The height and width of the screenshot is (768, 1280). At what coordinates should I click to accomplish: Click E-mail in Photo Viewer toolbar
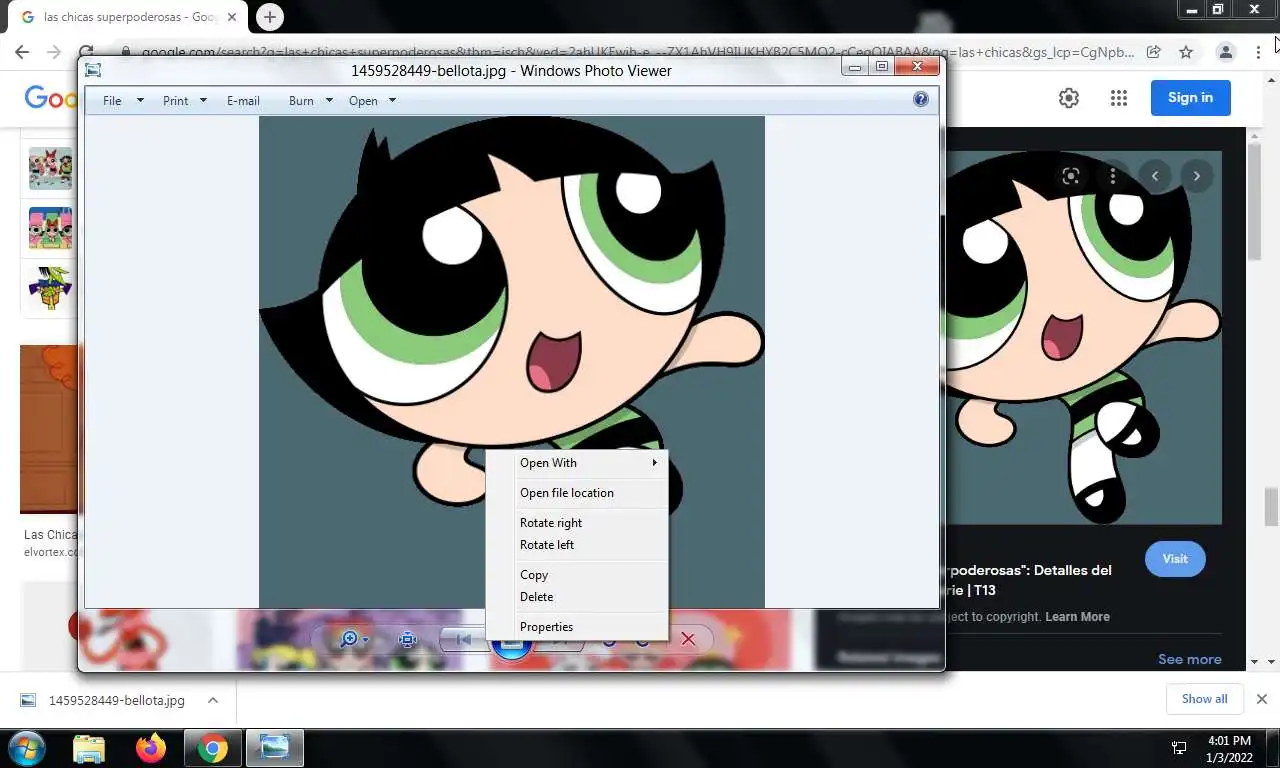point(243,101)
